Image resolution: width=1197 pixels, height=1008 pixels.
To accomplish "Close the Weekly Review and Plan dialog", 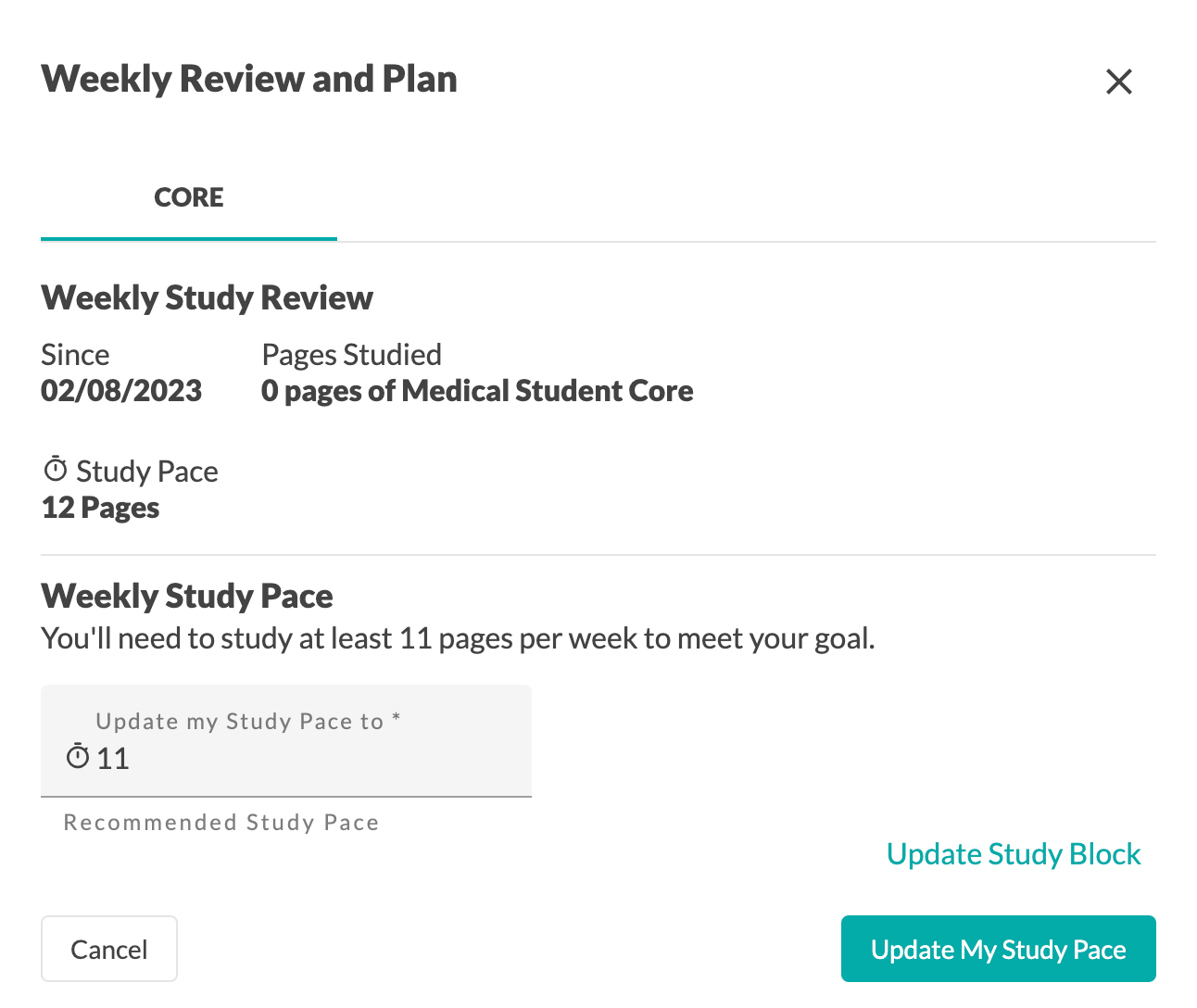I will point(1119,82).
